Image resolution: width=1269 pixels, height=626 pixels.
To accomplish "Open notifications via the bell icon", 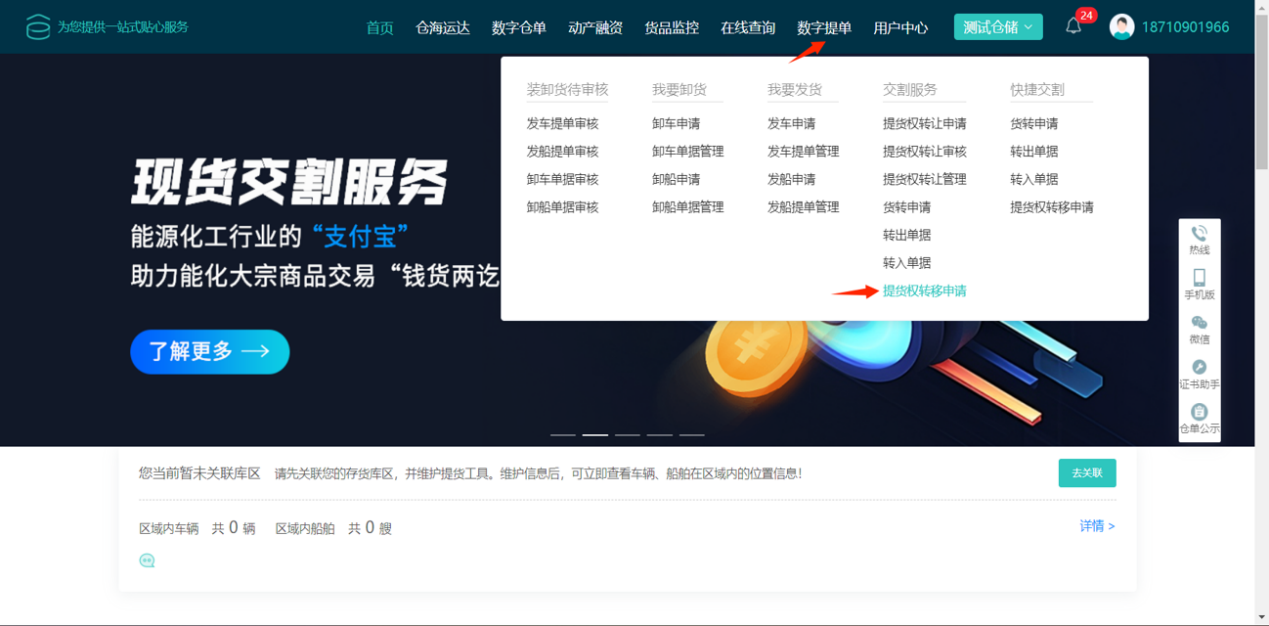I will coord(1073,27).
